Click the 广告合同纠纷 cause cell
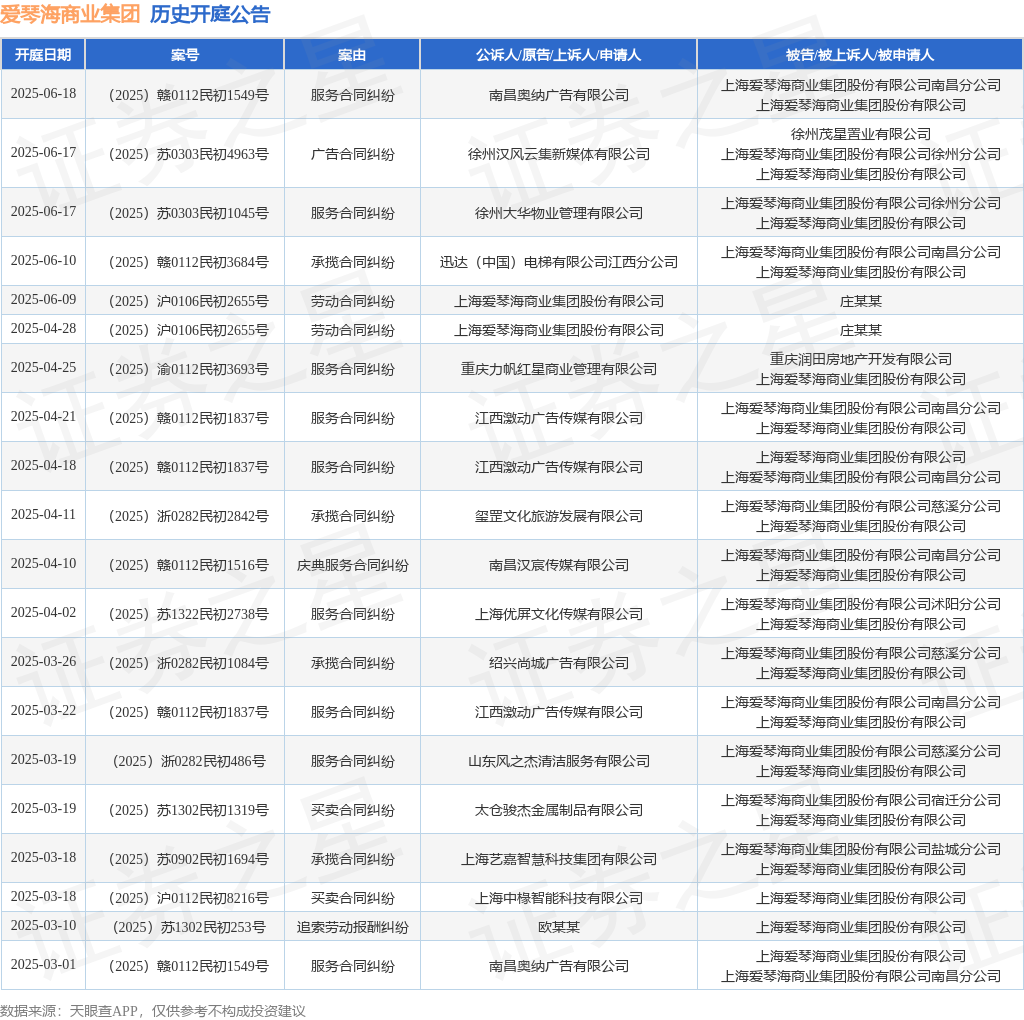Image resolution: width=1024 pixels, height=1020 pixels. 353,154
